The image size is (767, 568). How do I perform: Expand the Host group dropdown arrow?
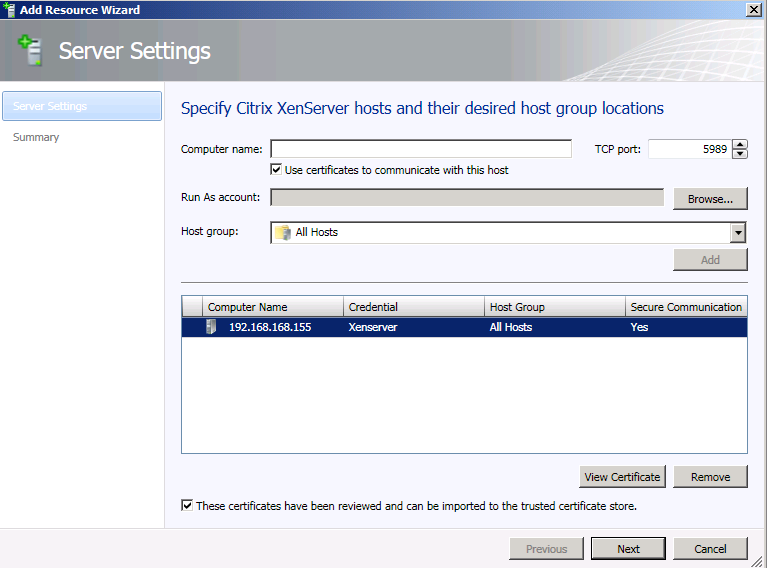(x=738, y=232)
